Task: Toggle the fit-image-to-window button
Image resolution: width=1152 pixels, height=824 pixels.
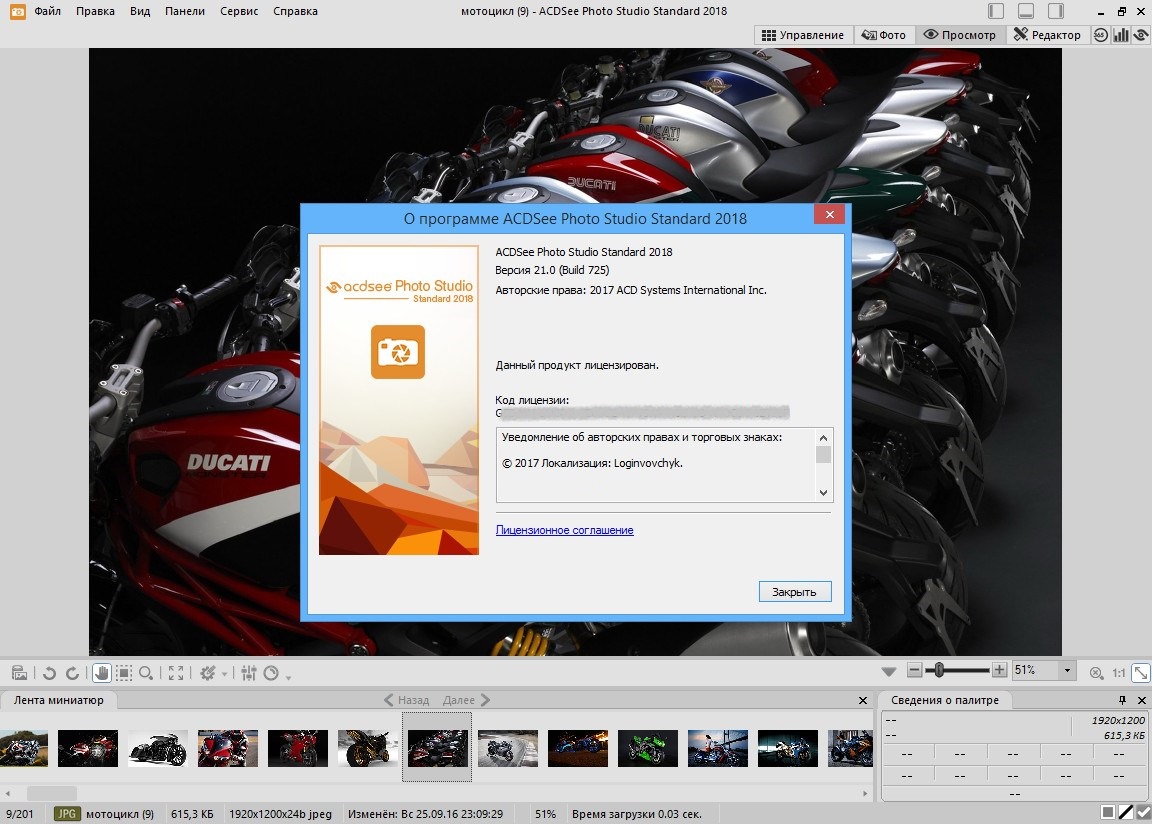Action: (x=1140, y=673)
